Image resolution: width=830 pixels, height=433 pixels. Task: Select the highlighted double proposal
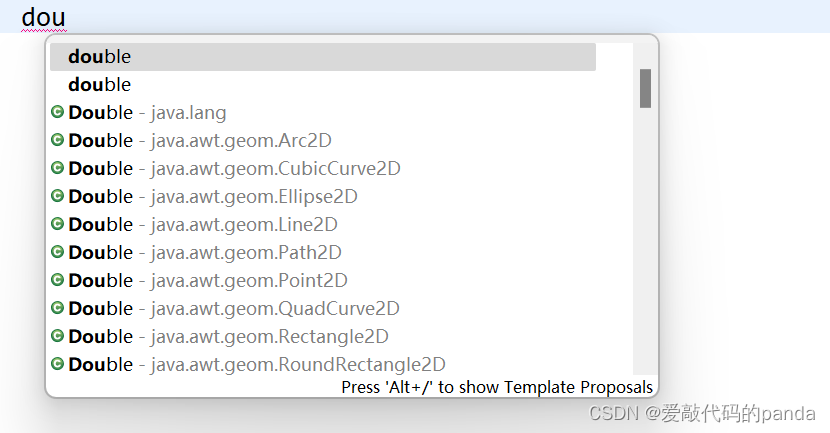[x=323, y=57]
